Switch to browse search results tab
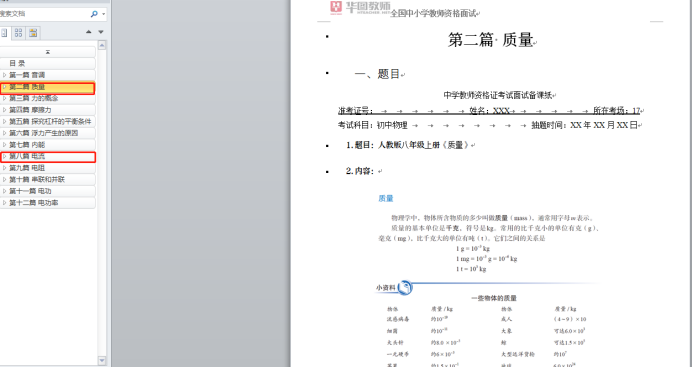This screenshot has width=693, height=367. coord(33,33)
